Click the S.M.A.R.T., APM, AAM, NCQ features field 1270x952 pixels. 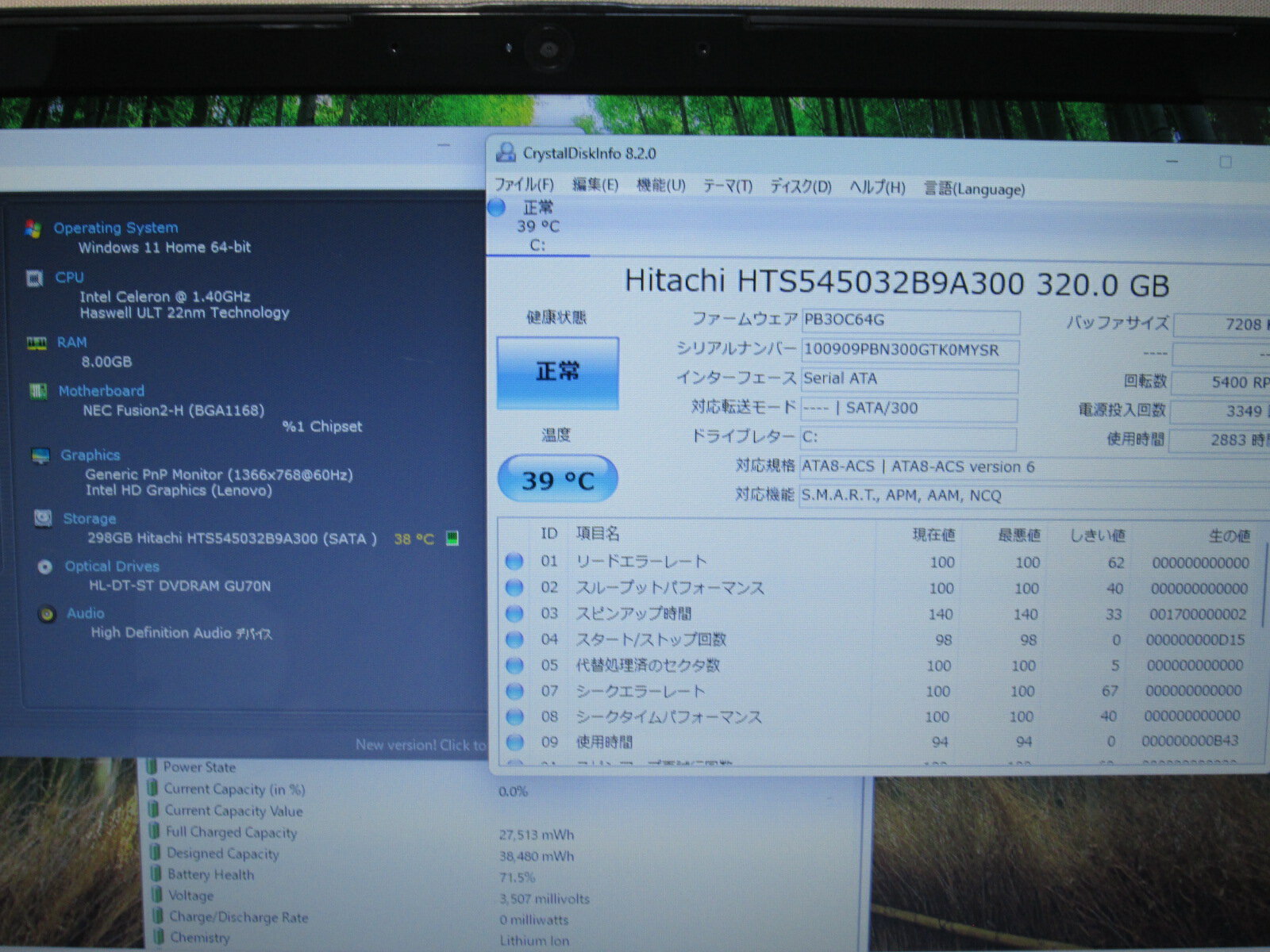point(1034,496)
